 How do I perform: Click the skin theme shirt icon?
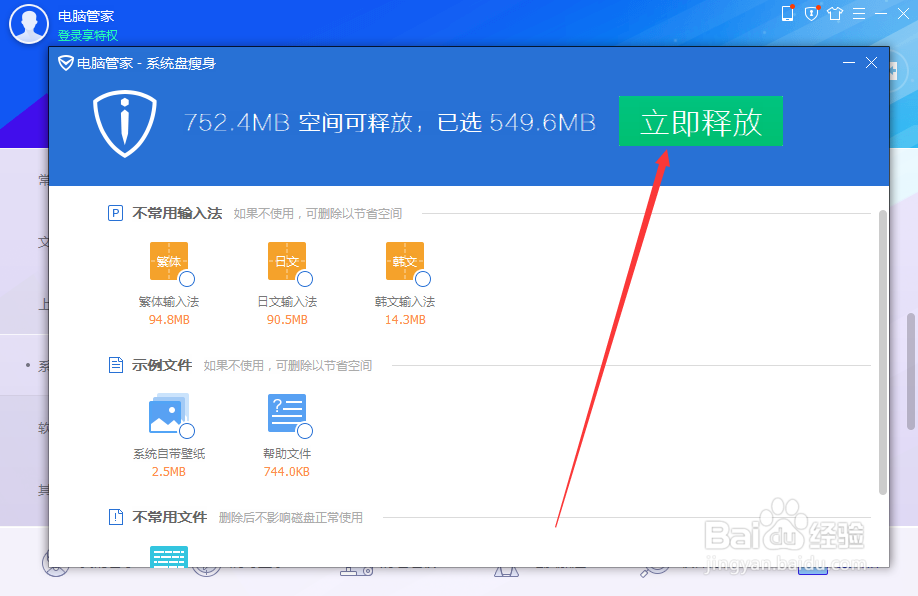(x=834, y=13)
